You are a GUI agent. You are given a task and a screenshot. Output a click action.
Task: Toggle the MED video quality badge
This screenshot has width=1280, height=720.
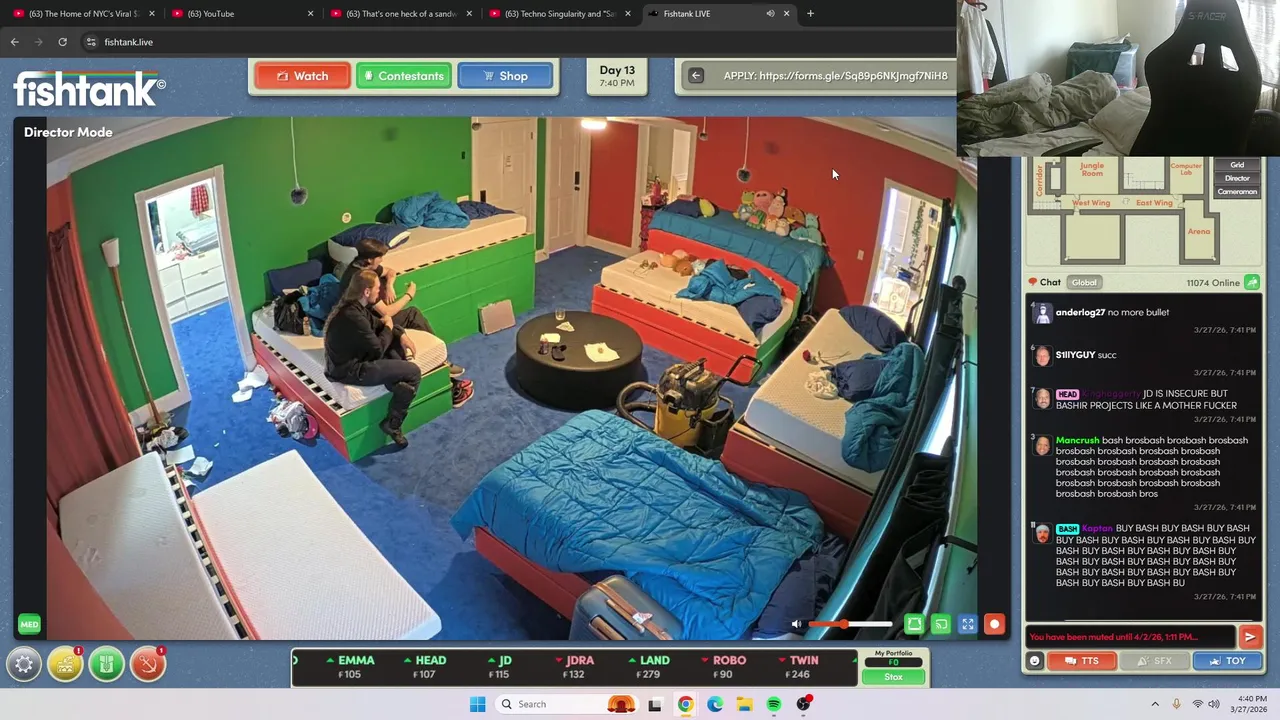(x=29, y=624)
